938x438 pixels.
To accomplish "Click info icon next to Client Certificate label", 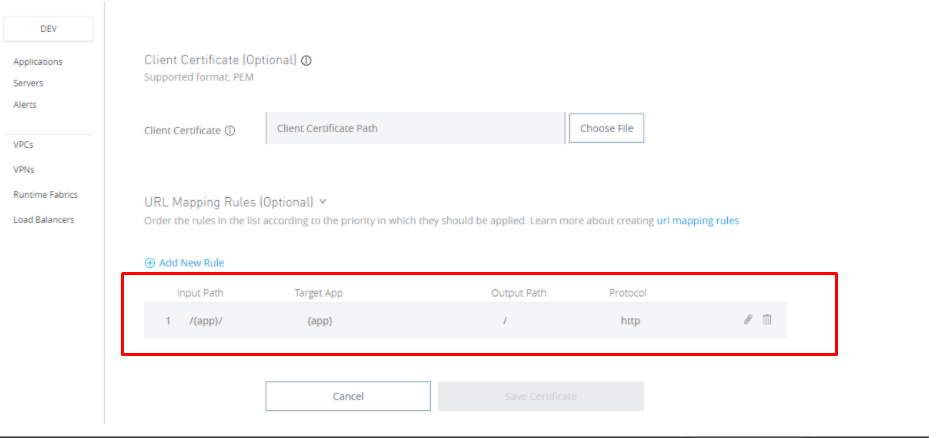I will pyautogui.click(x=230, y=130).
